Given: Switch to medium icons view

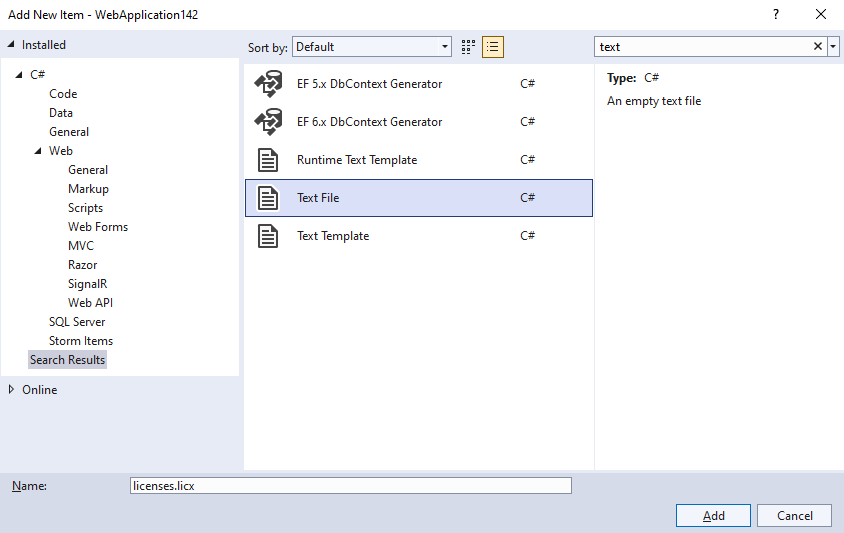Looking at the screenshot, I should (x=468, y=47).
